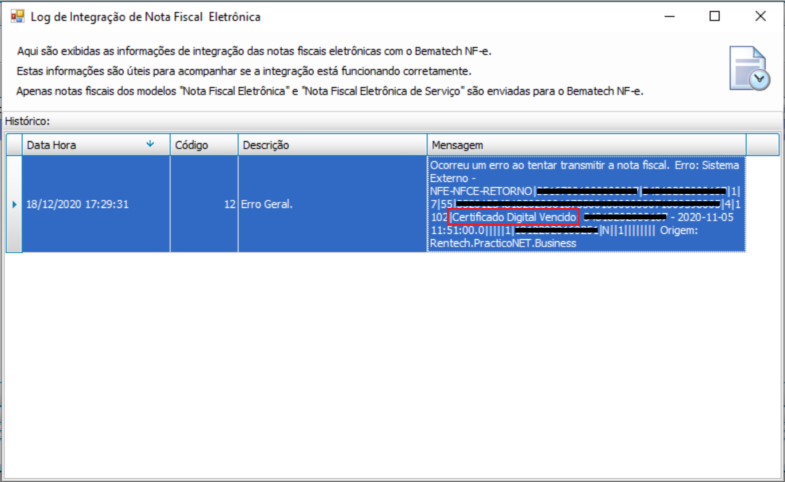Sort by the Data Hora column header

point(96,145)
